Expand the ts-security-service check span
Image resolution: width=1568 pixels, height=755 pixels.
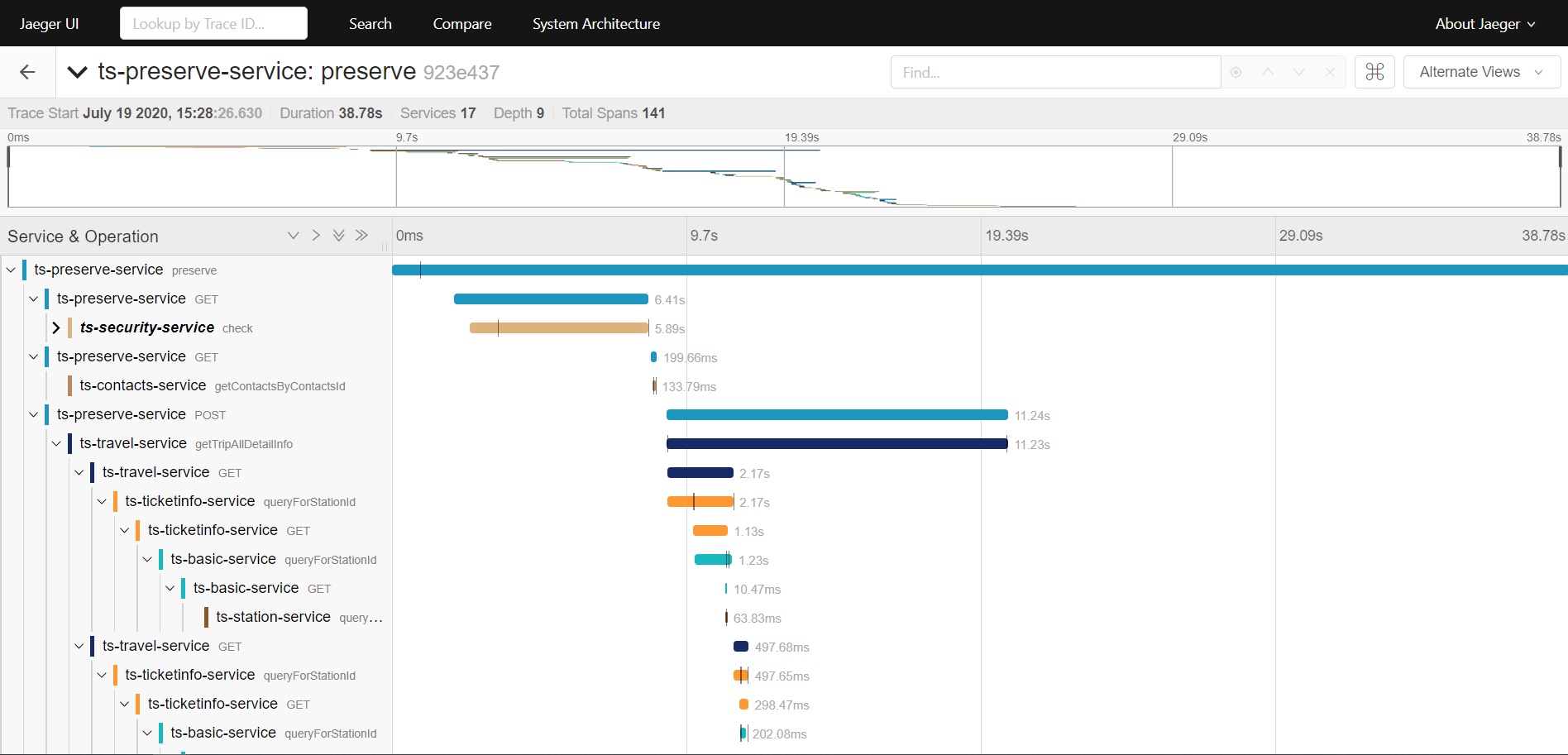pos(56,327)
